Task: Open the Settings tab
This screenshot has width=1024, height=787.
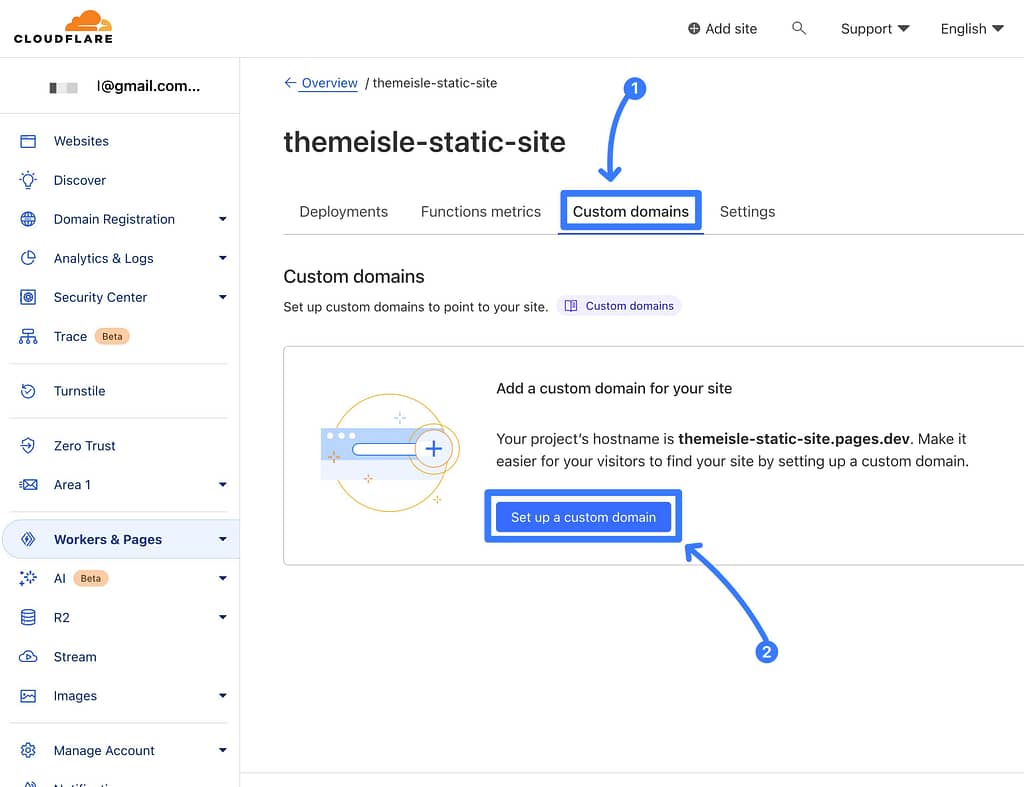Action: (747, 212)
